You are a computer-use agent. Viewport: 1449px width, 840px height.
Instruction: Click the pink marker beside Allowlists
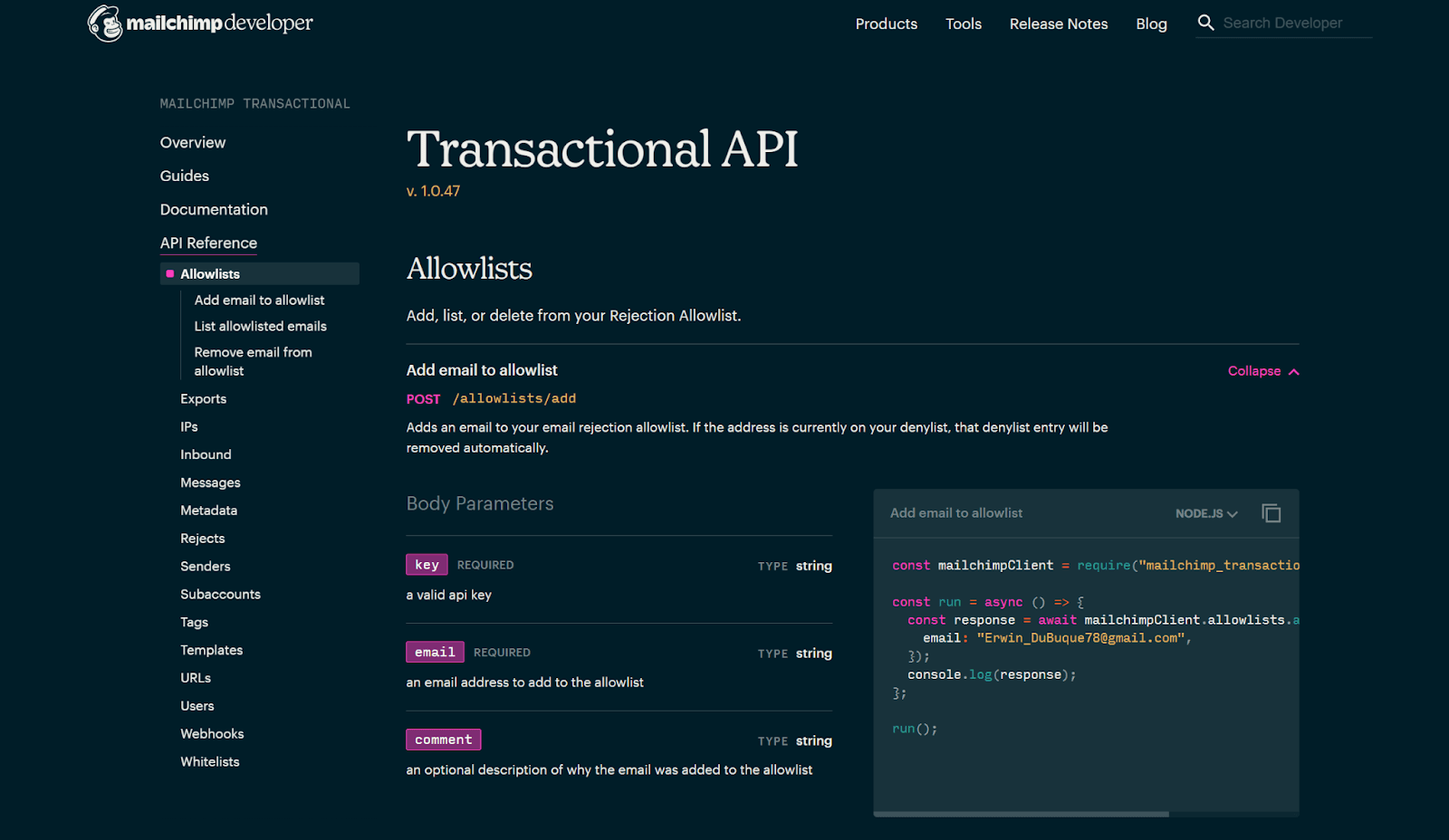pos(172,273)
